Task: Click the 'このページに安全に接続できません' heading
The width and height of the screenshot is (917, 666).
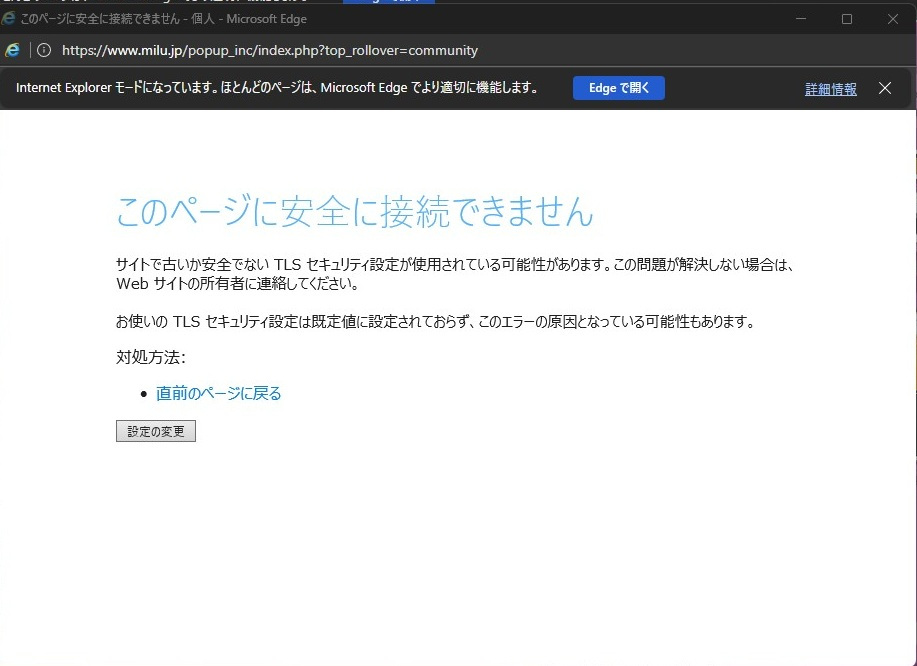Action: tap(354, 212)
